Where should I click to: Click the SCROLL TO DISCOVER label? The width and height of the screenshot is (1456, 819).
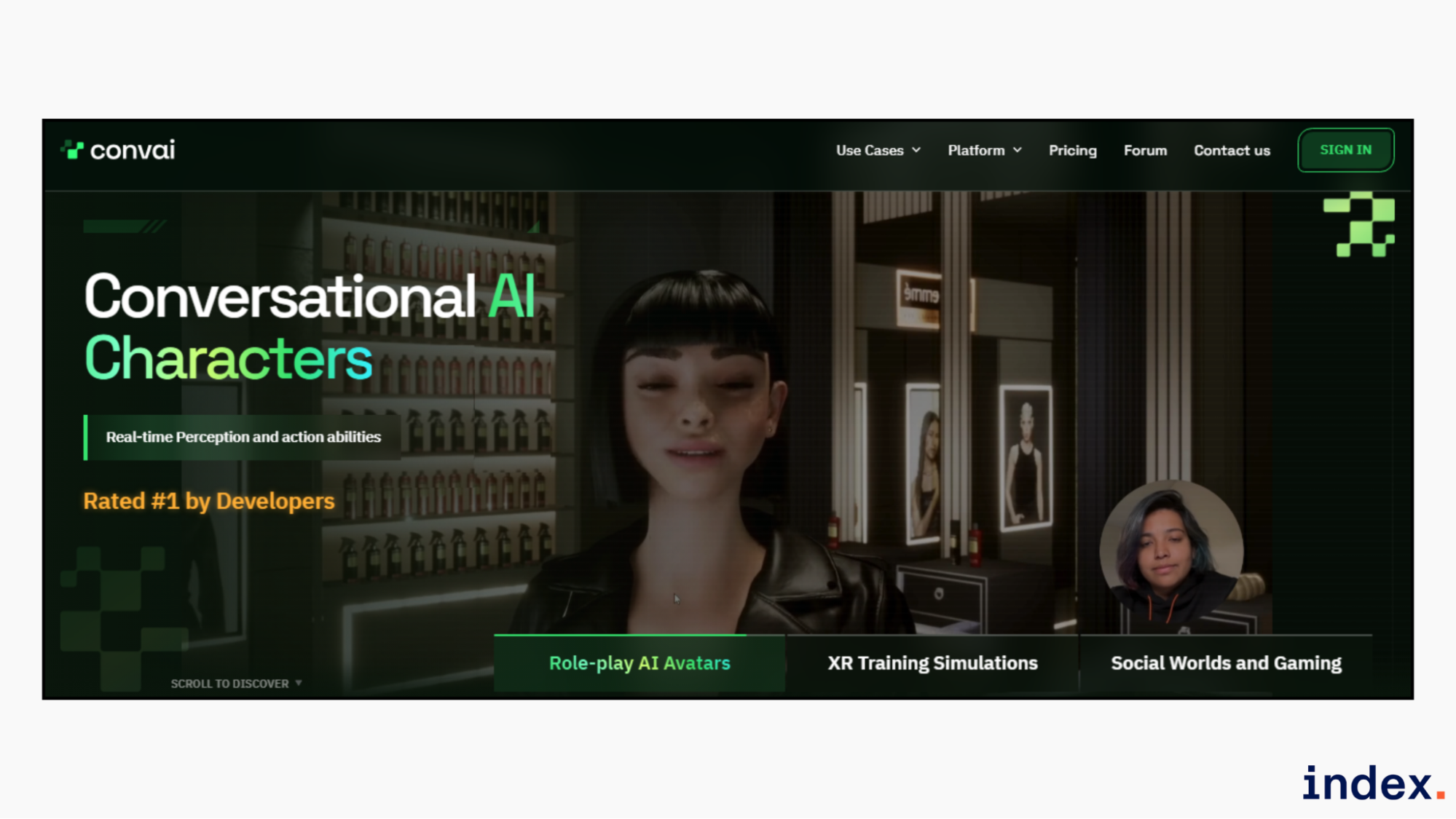(229, 684)
